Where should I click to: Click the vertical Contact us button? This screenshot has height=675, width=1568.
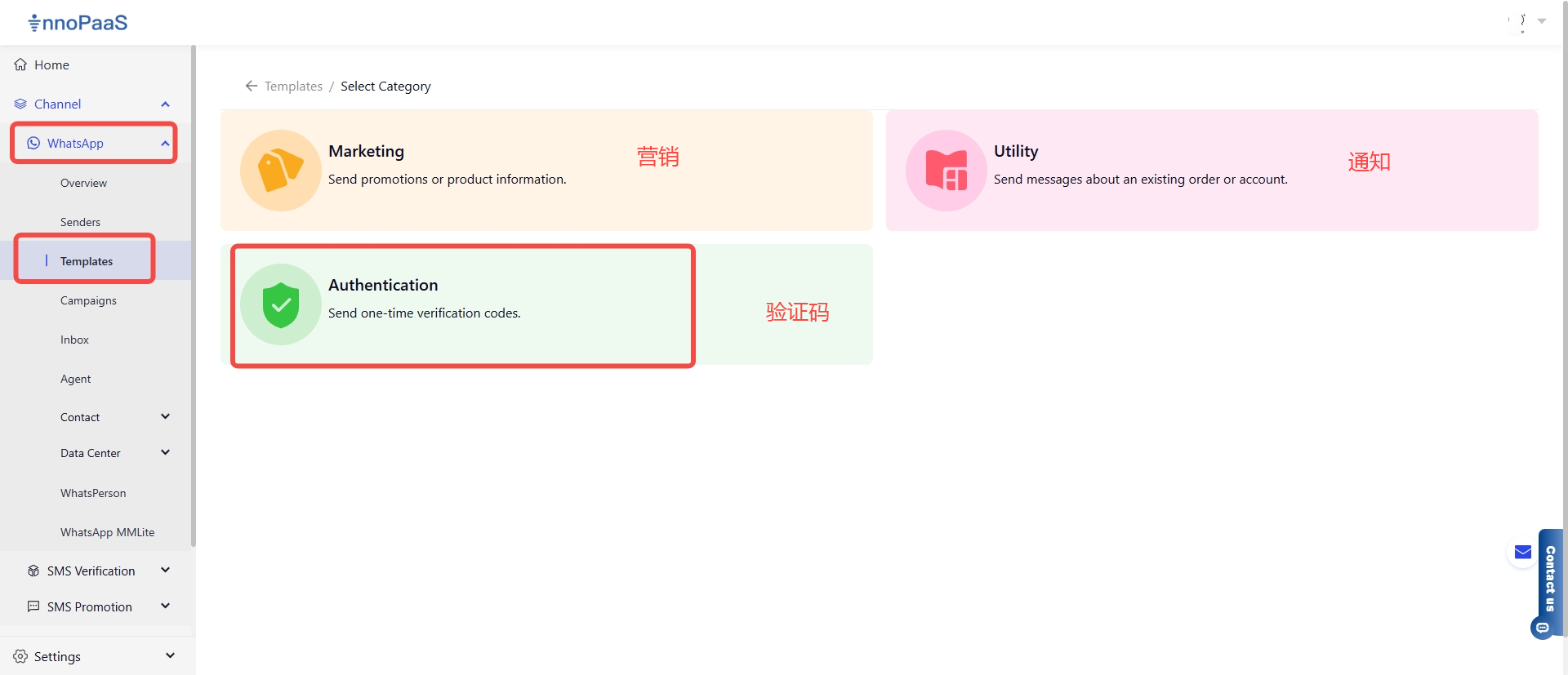1550,578
